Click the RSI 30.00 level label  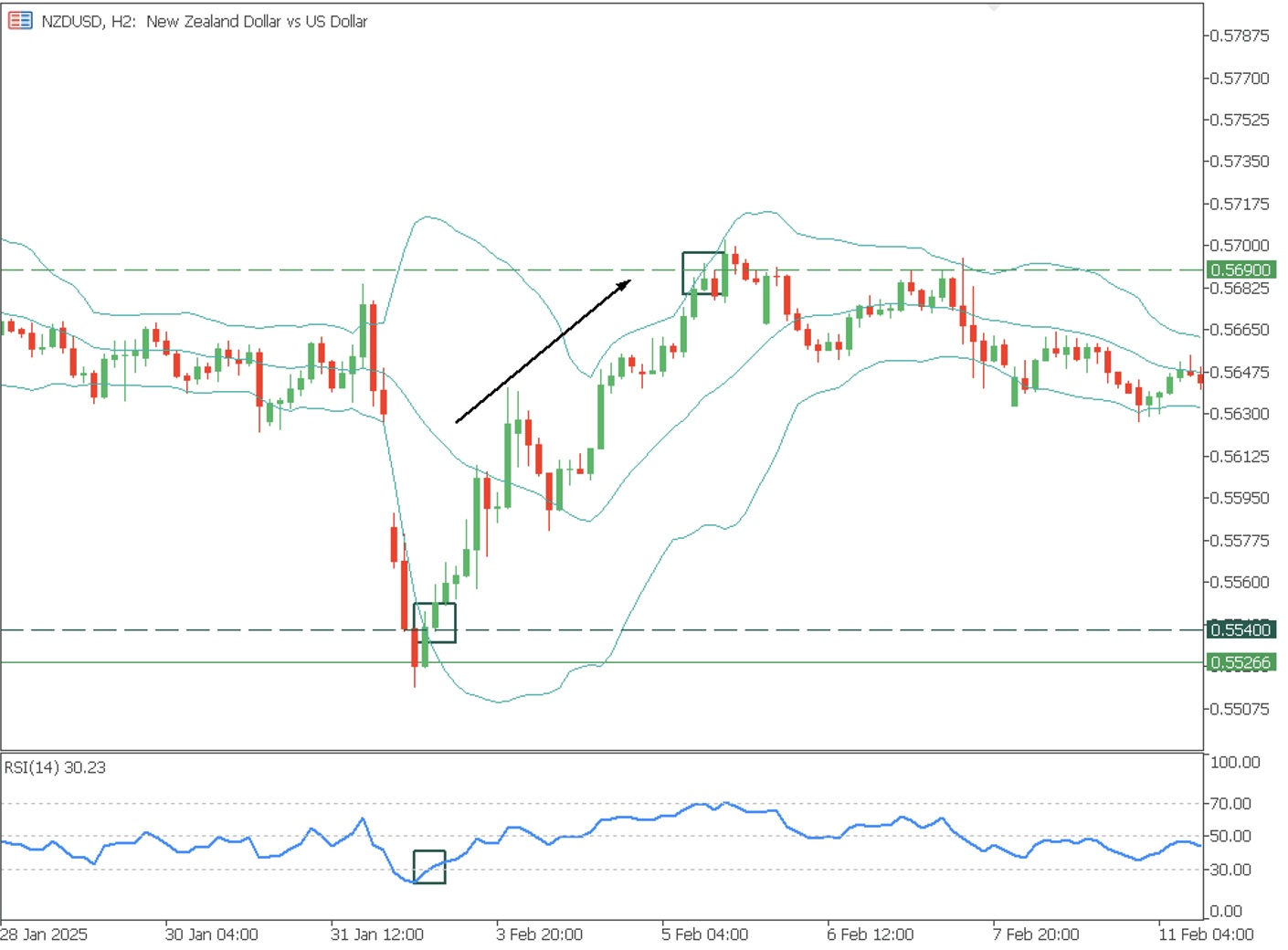coord(1230,870)
